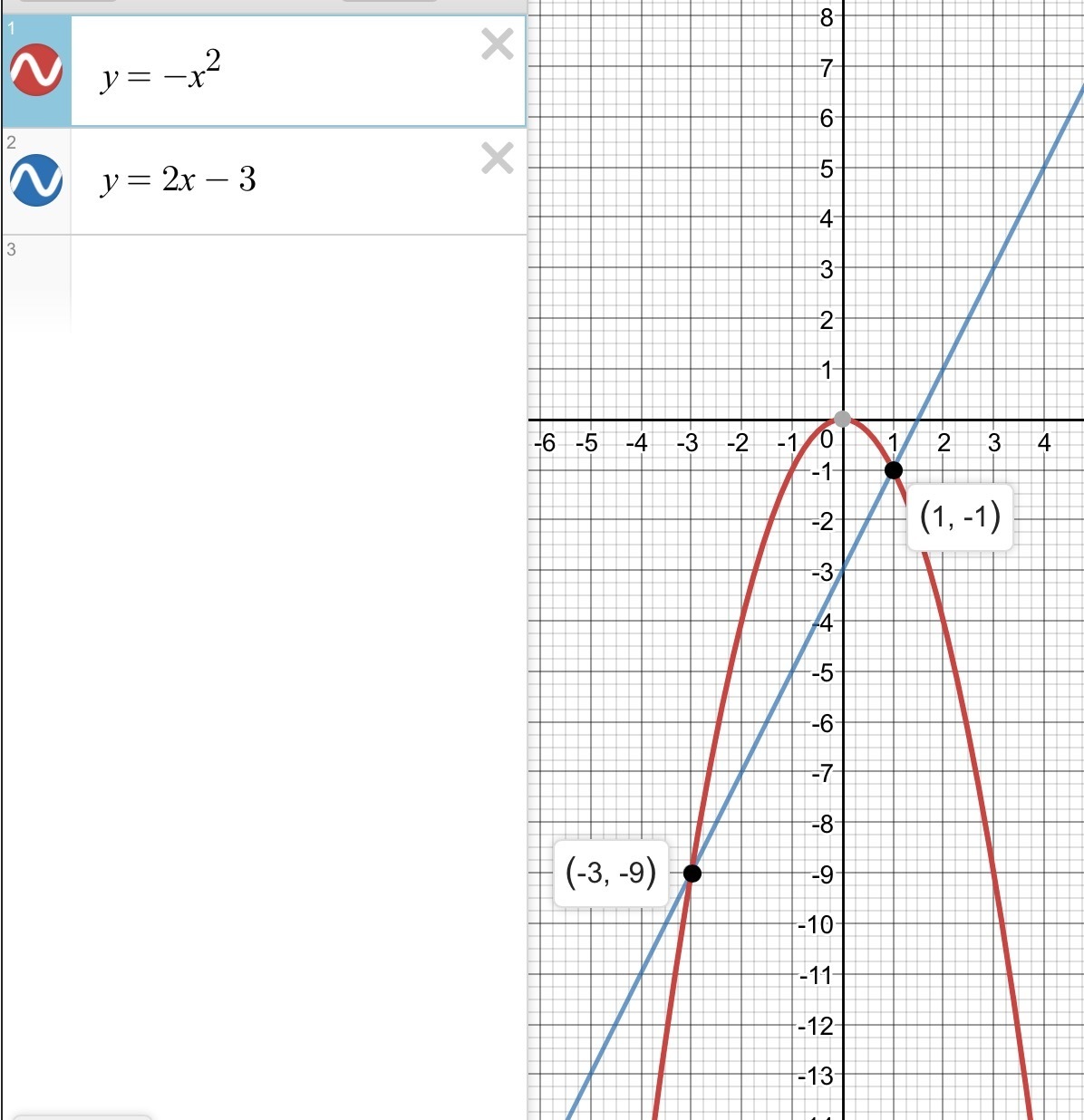Edit the y=-x² expression field
Viewport: 1084px width, 1120px height.
pos(298,71)
